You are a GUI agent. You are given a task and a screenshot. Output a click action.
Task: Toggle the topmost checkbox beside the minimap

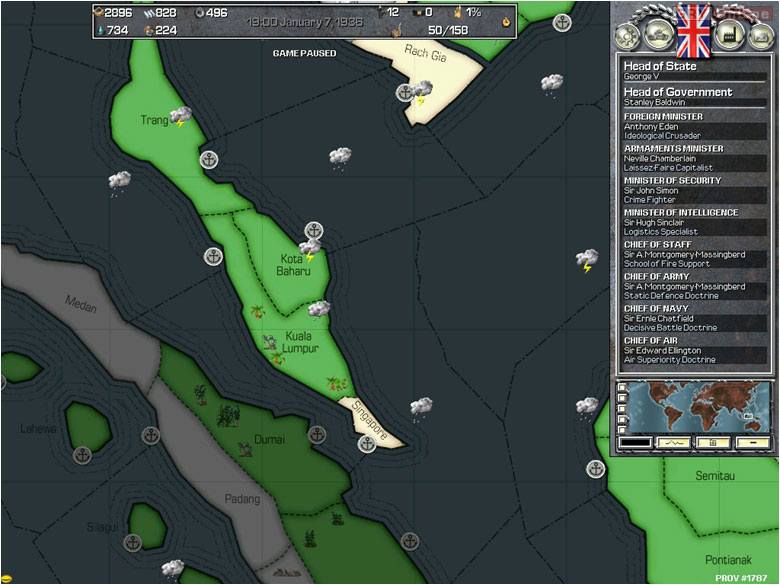tap(622, 387)
